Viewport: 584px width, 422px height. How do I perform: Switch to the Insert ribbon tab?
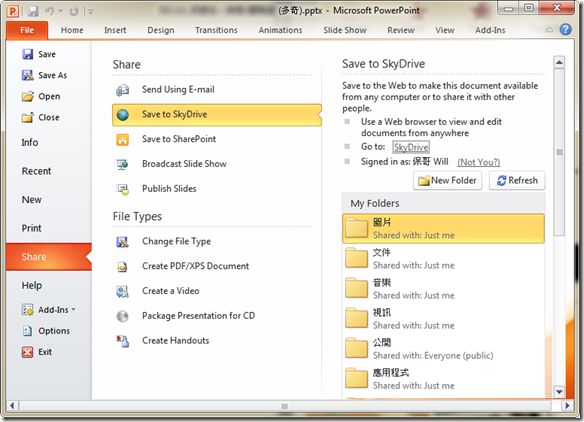tap(115, 30)
